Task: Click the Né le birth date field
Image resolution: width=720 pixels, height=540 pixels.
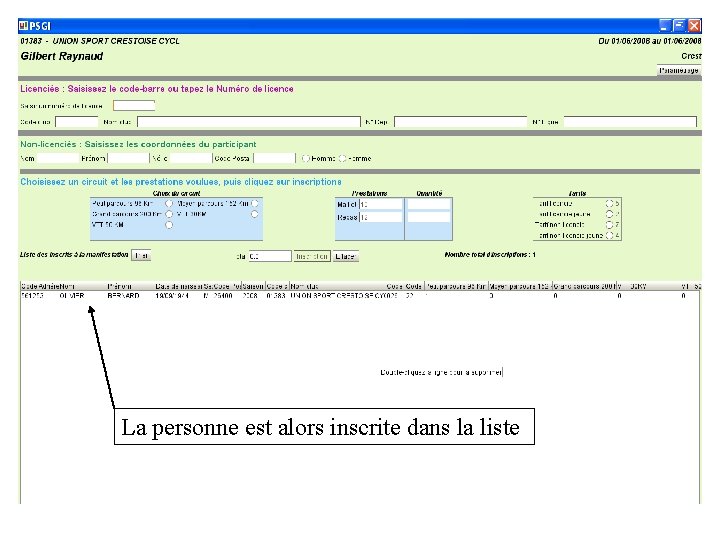Action: point(191,158)
